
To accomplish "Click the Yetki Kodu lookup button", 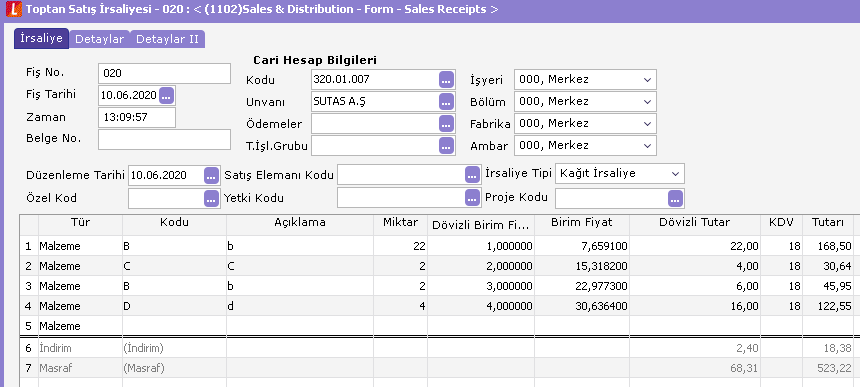I will click(x=472, y=198).
